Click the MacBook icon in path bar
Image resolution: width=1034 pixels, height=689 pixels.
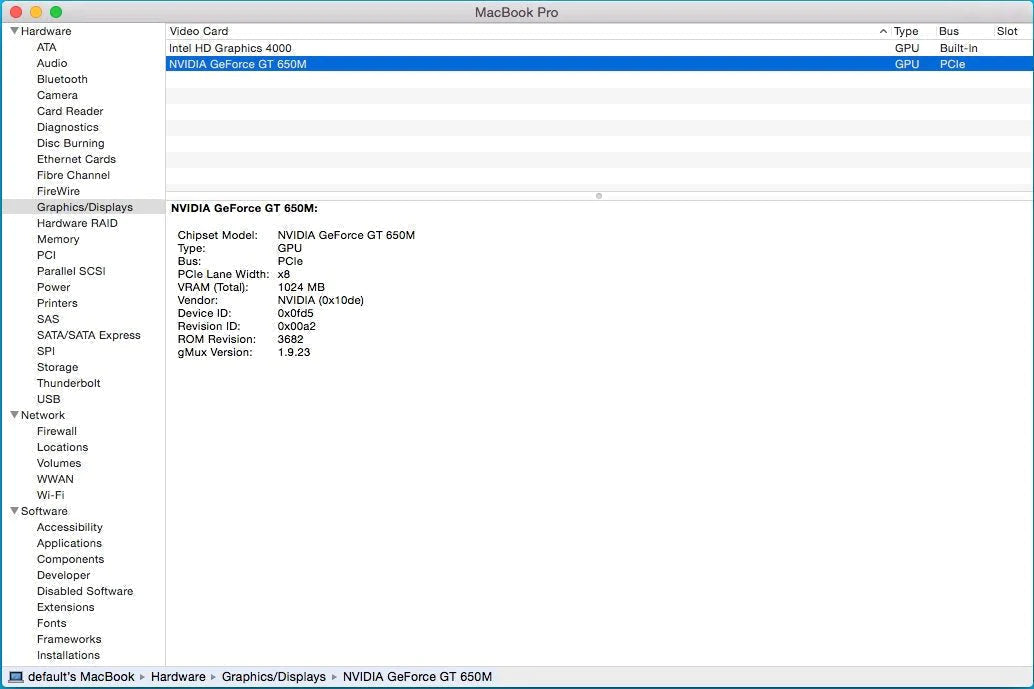pyautogui.click(x=15, y=677)
